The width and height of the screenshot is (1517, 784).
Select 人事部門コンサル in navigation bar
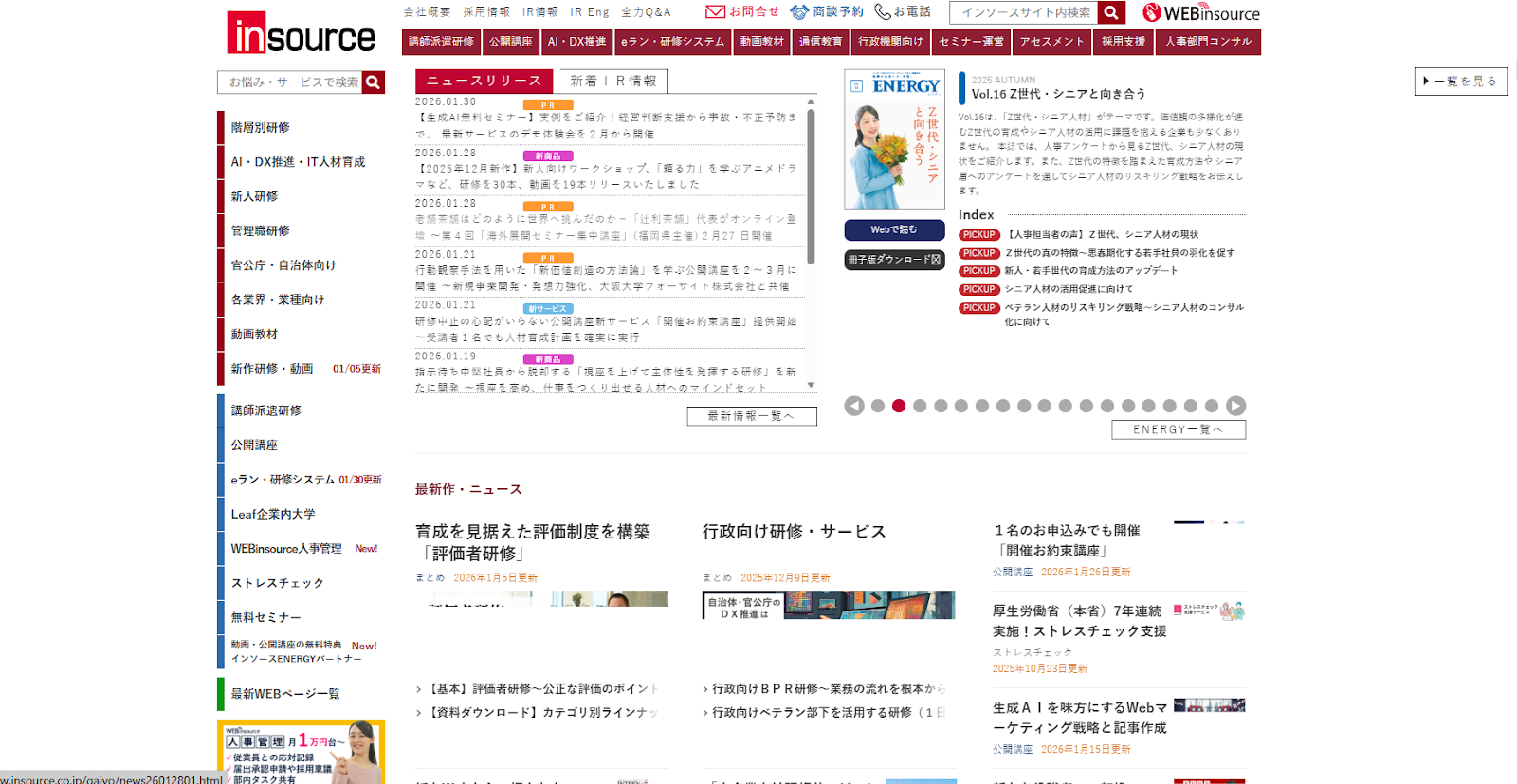click(1208, 42)
